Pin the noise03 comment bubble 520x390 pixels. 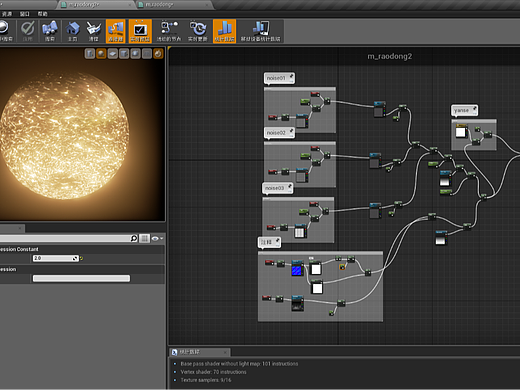[x=289, y=187]
